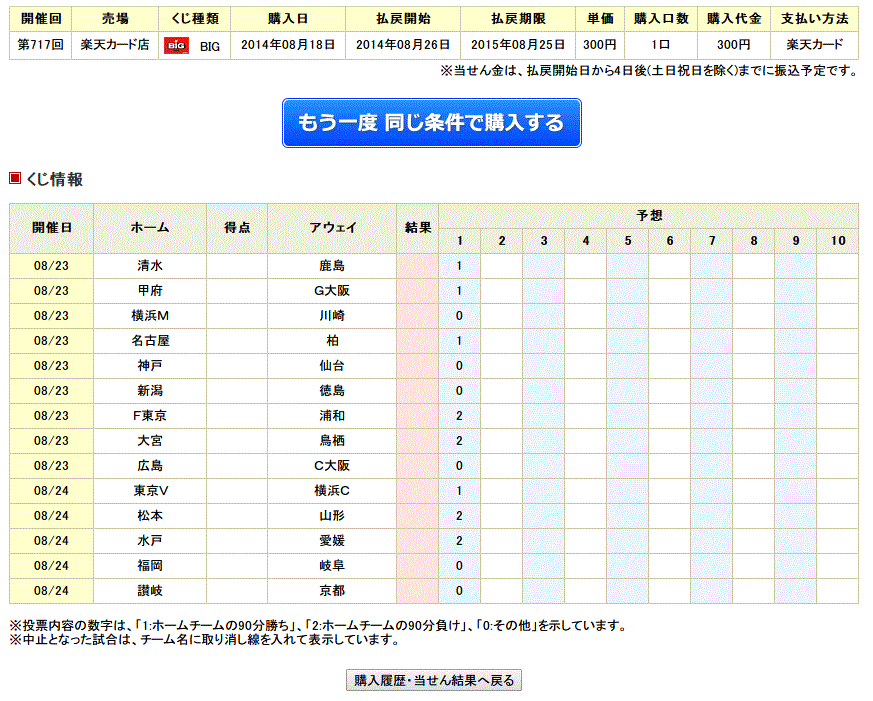Click the 結果 column header

coord(417,227)
